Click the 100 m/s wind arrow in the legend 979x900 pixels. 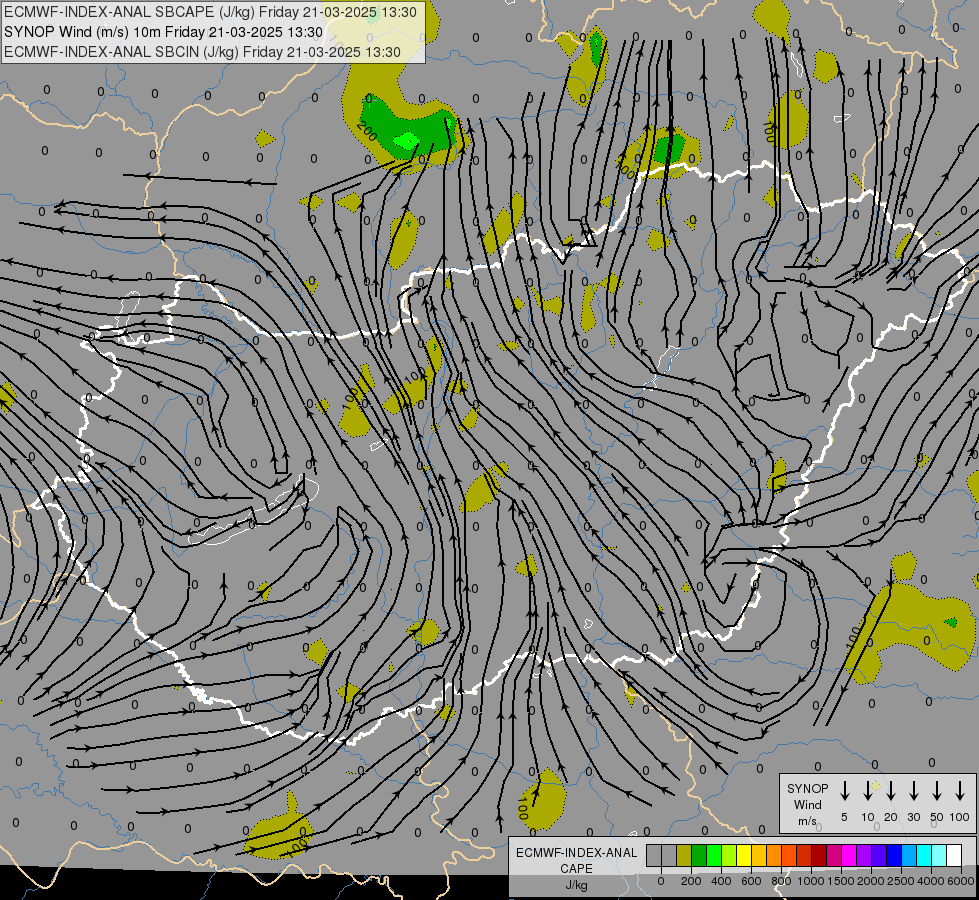tap(960, 790)
